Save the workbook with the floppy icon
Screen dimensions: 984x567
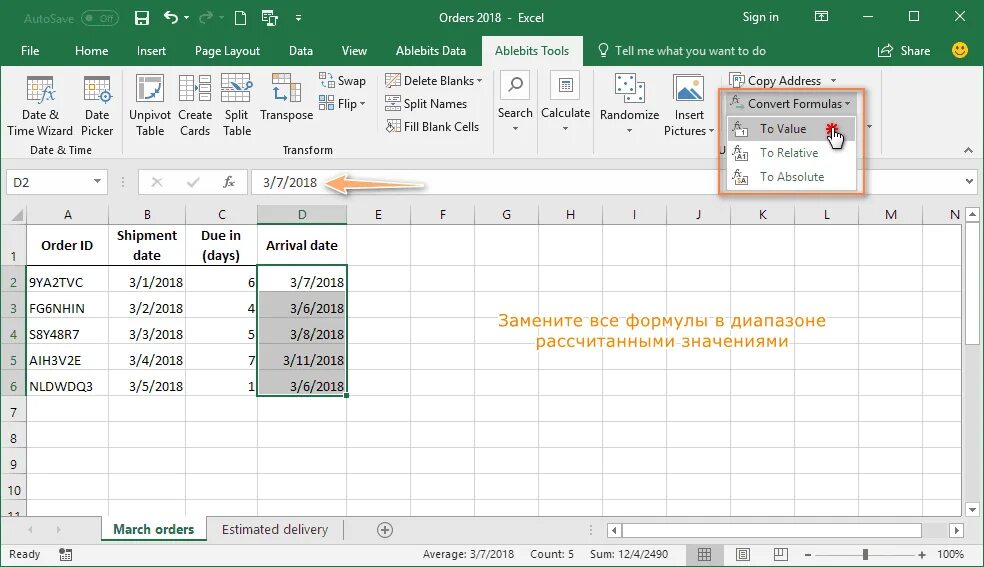click(142, 18)
